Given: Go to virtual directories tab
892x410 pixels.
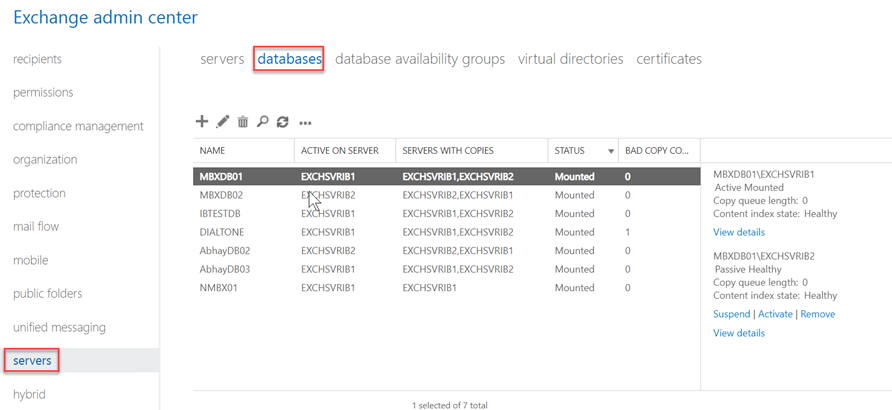Looking at the screenshot, I should [x=571, y=59].
